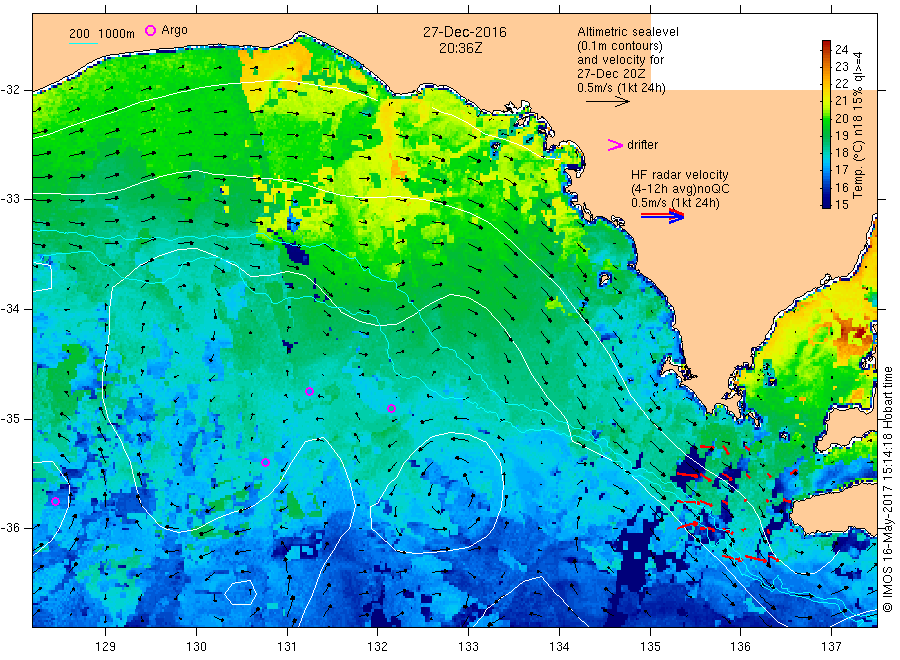Click the longitude label 132

tap(378, 647)
